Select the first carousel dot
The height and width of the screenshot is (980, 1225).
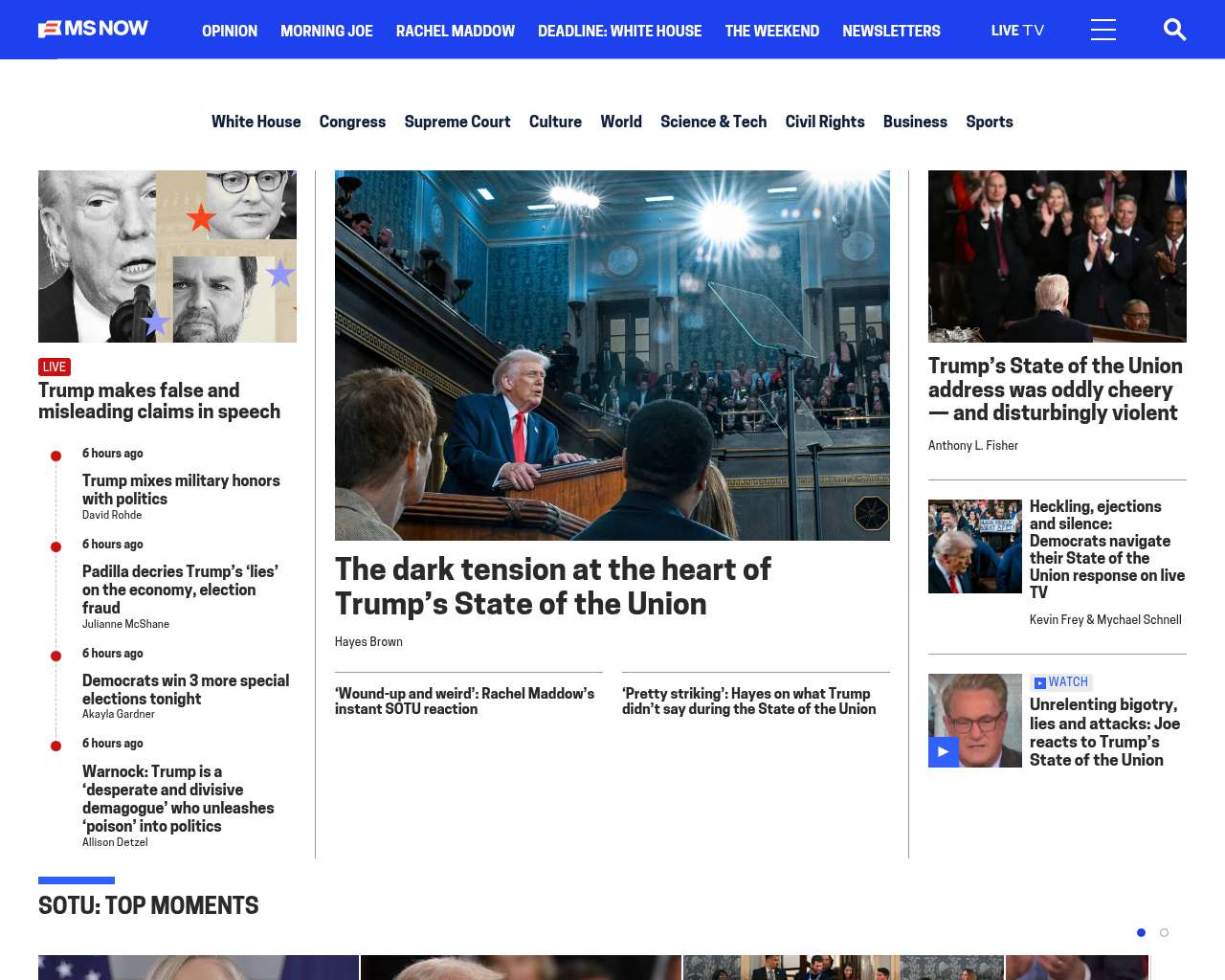click(x=1141, y=932)
